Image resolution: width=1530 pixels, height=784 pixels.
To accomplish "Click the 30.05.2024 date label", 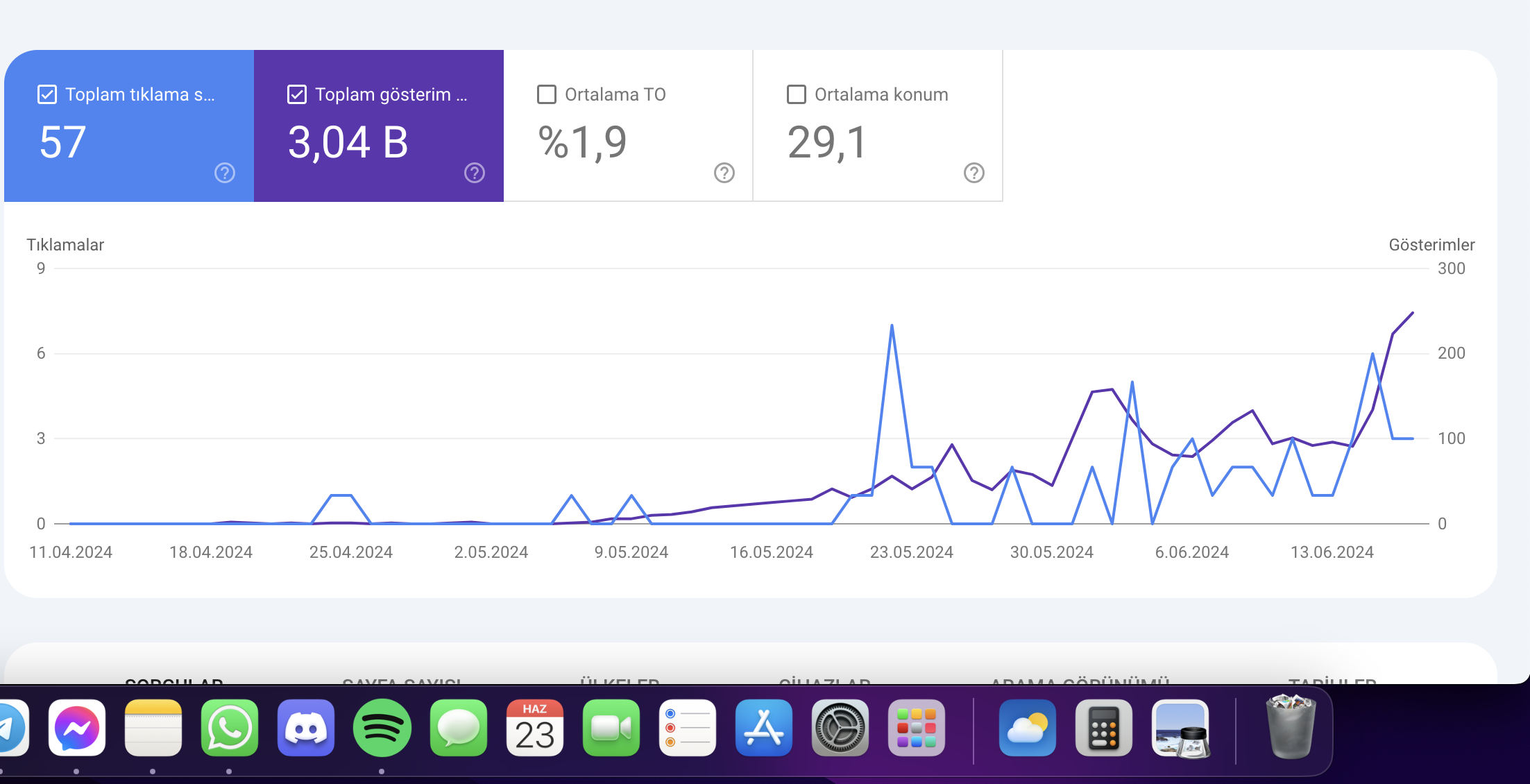I will [1052, 552].
